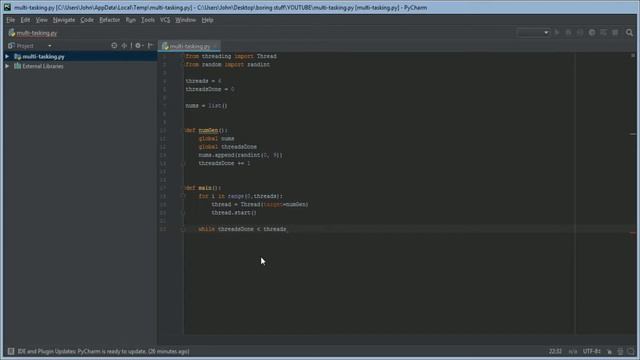Click the error stripe marker near line 22
Image resolution: width=640 pixels, height=360 pixels.
[x=633, y=233]
